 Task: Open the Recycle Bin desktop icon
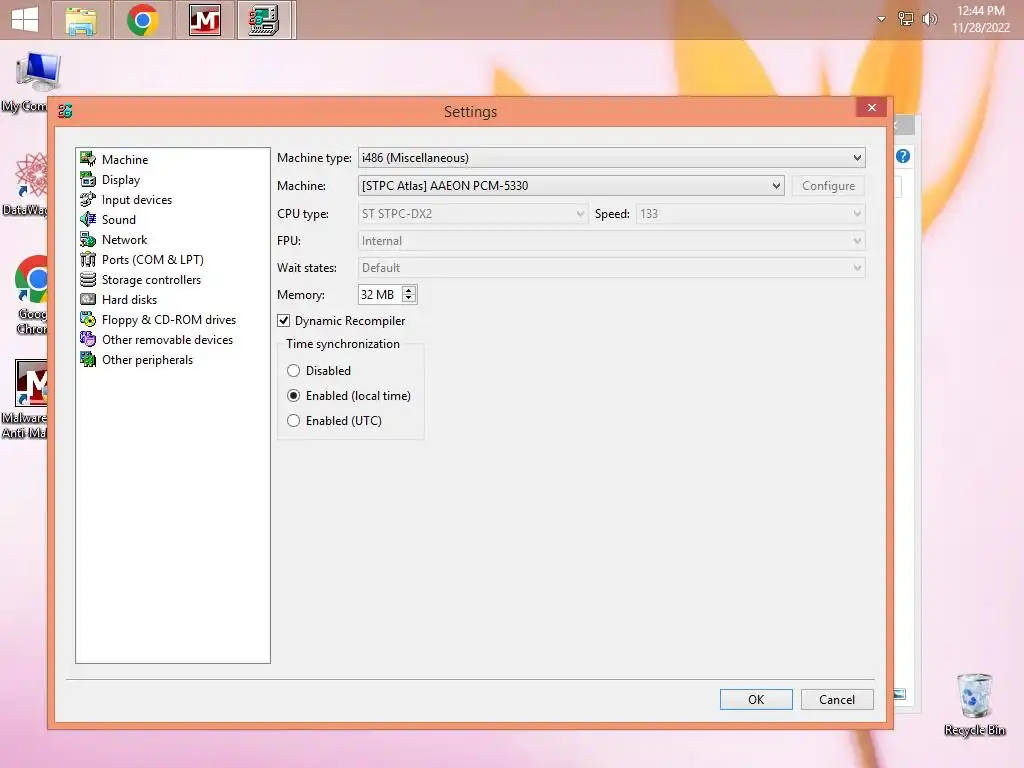point(974,705)
